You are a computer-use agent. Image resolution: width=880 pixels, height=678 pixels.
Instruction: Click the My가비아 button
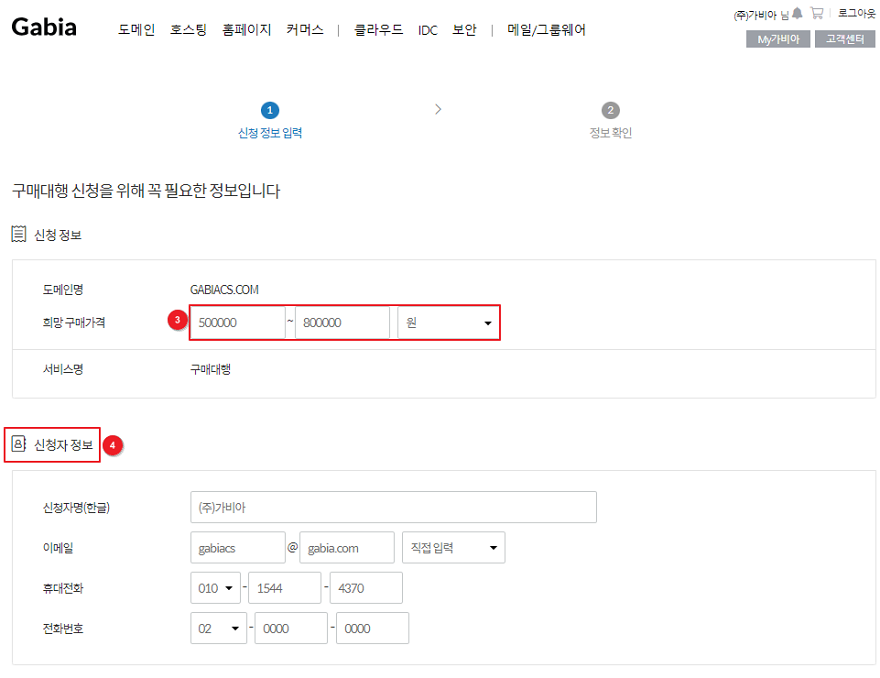[x=778, y=39]
